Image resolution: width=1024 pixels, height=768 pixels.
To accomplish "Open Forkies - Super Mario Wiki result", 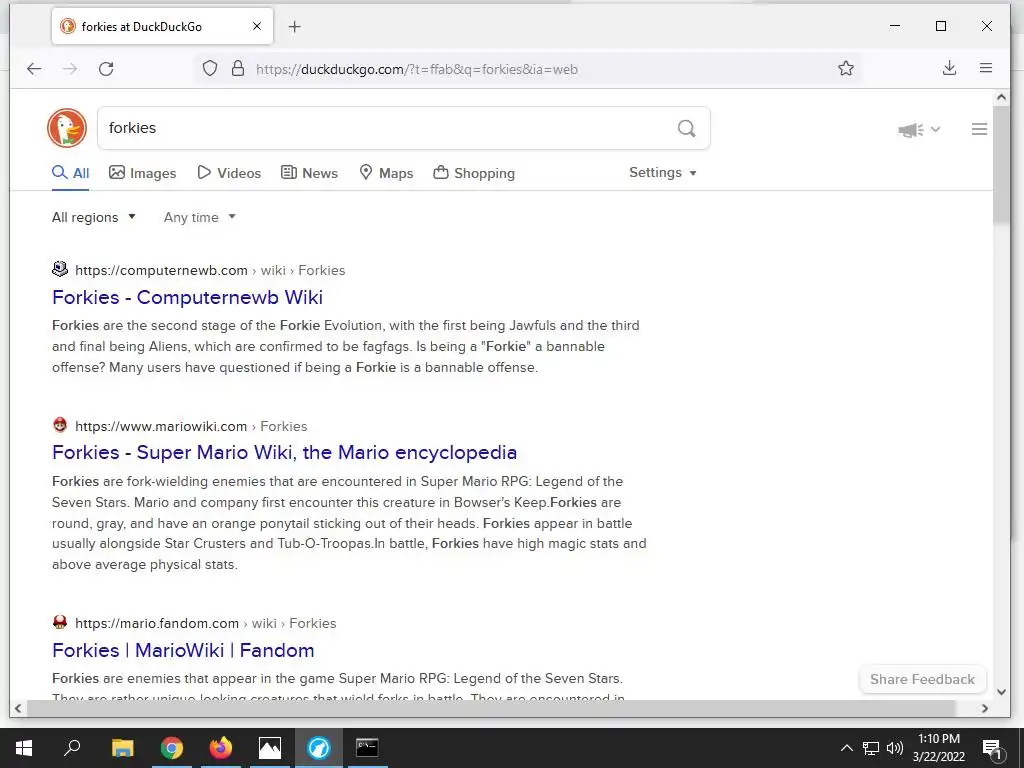I will pos(285,452).
